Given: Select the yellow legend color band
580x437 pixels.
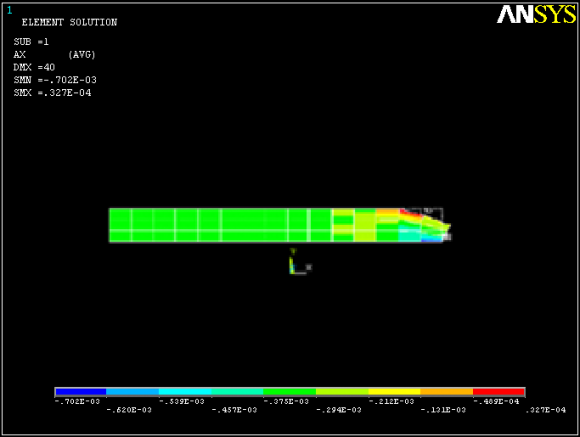Looking at the screenshot, I should click(x=394, y=391).
